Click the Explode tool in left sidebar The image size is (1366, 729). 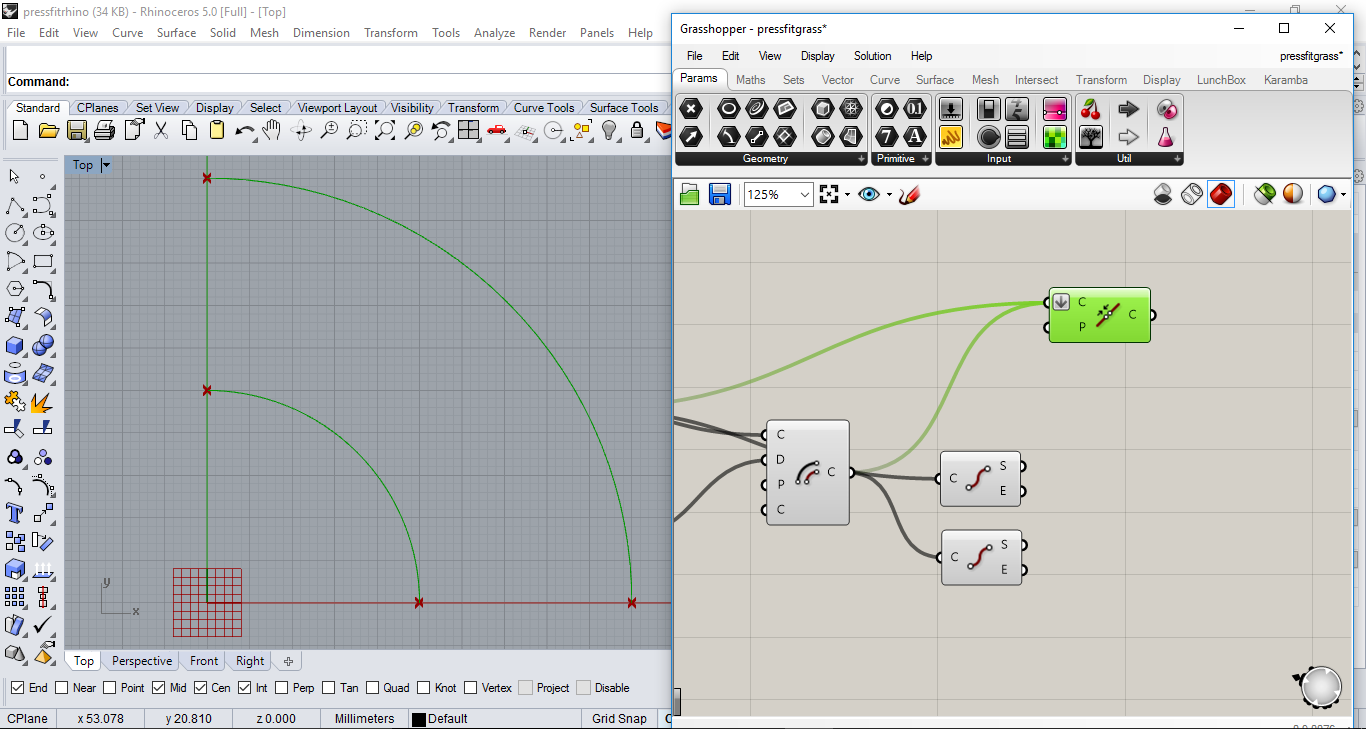coord(43,401)
